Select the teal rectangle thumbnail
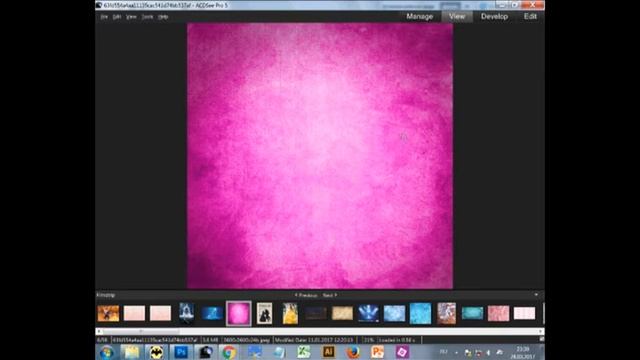 point(472,313)
